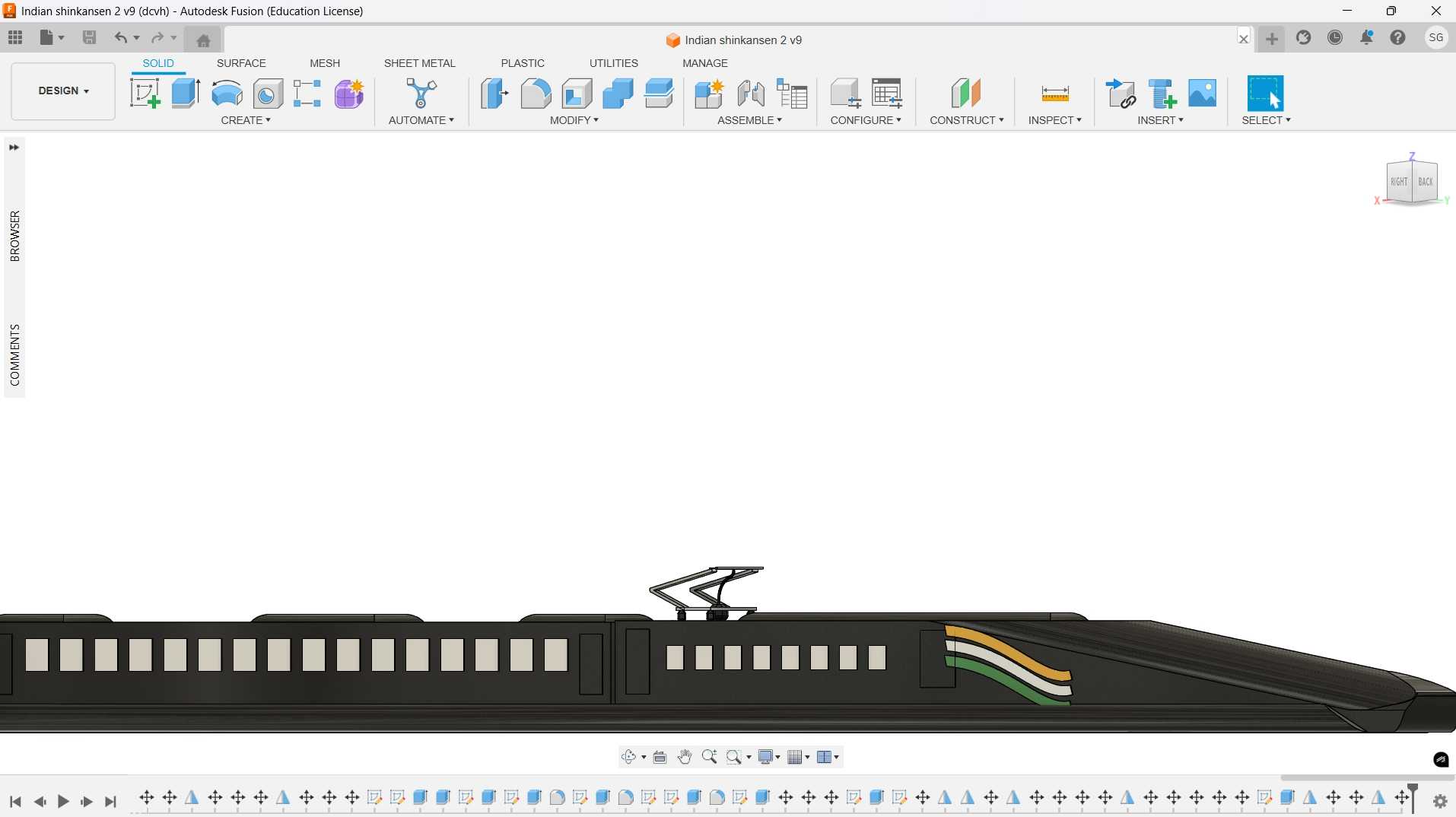Select the Fillet tool
This screenshot has width=1456, height=817.
pyautogui.click(x=536, y=94)
